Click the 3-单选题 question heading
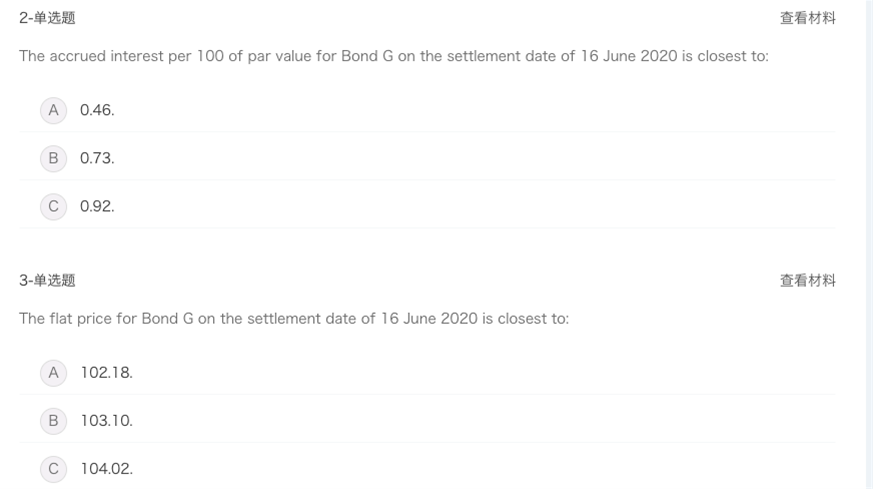Viewport: 873px width, 489px height. point(47,281)
